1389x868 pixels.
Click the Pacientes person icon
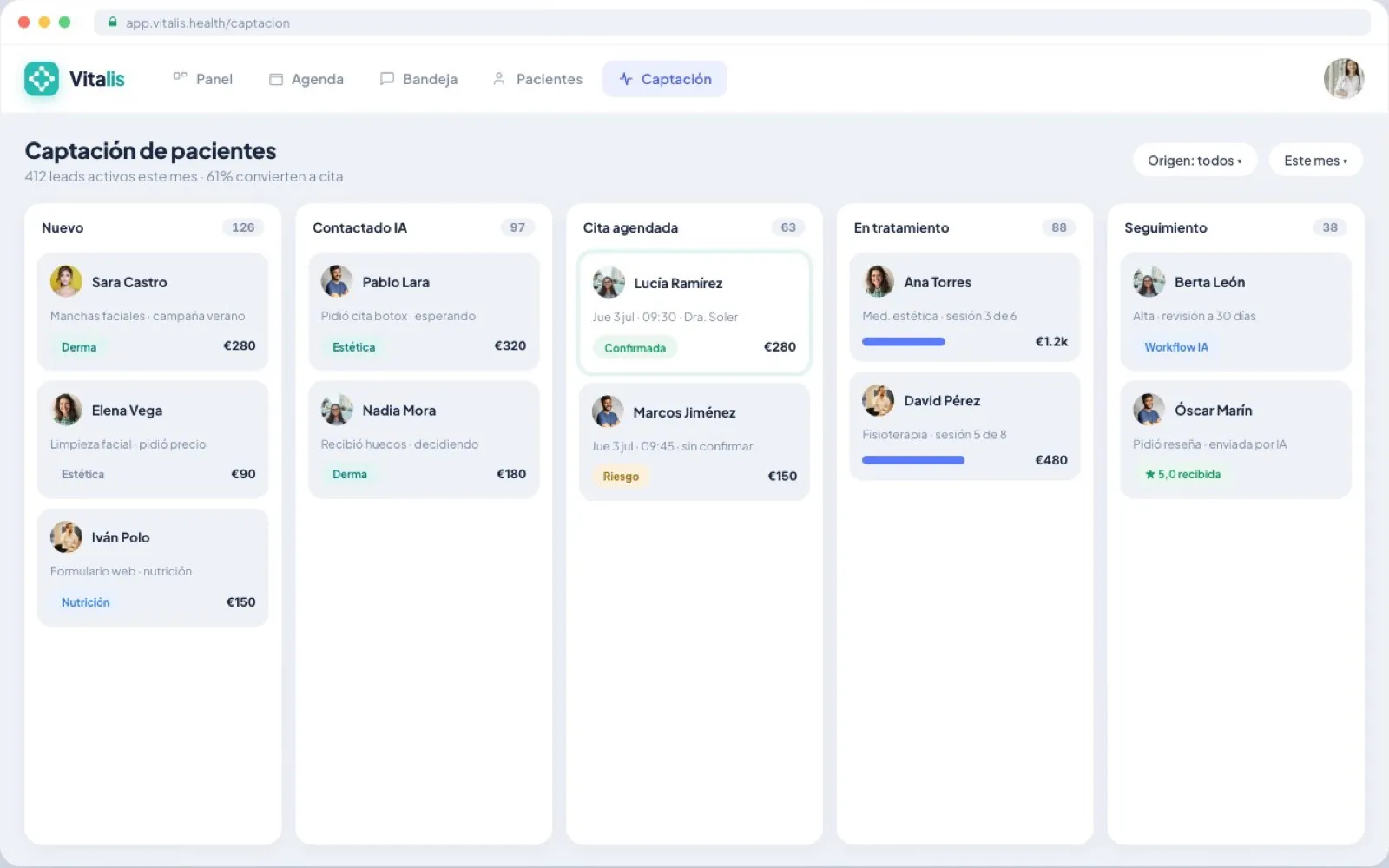[x=499, y=79]
